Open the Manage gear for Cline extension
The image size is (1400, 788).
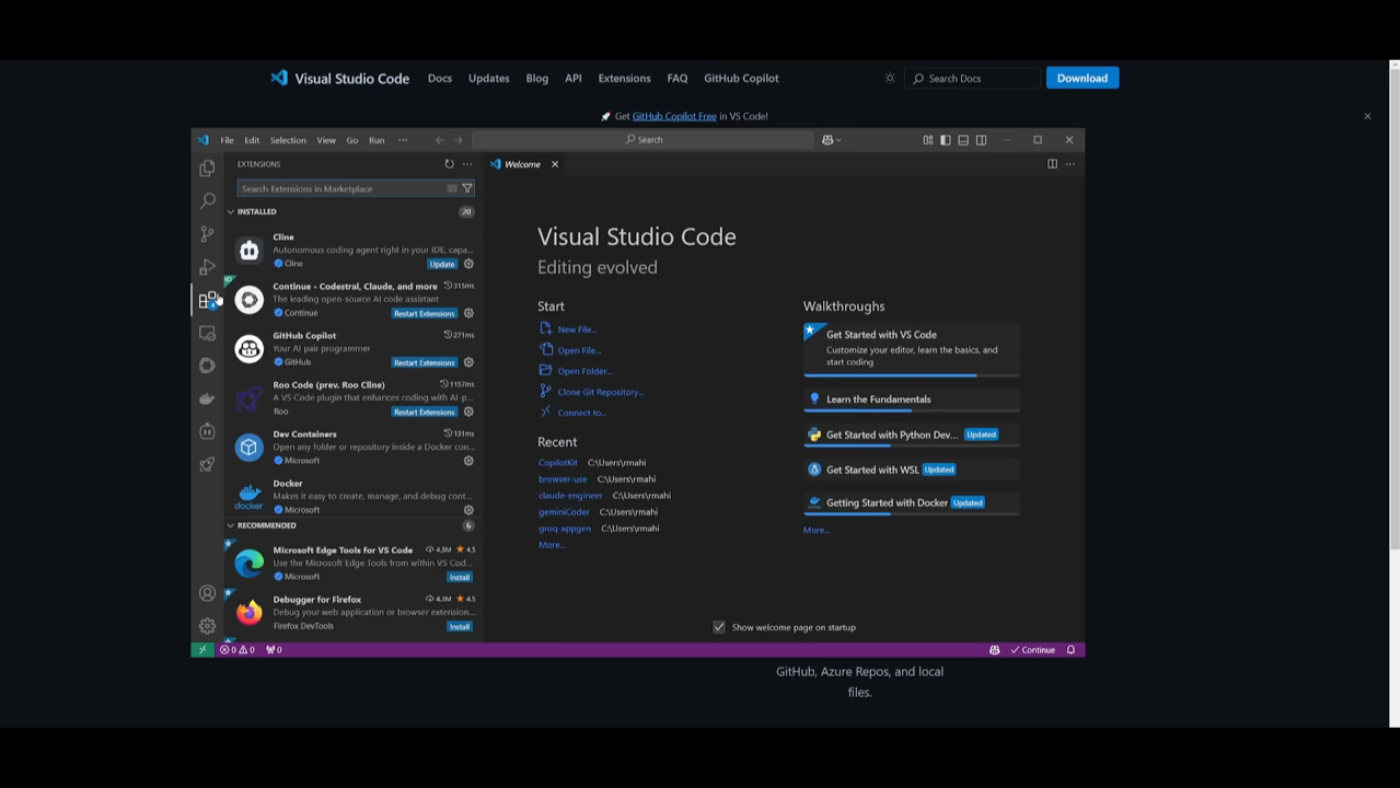point(468,264)
